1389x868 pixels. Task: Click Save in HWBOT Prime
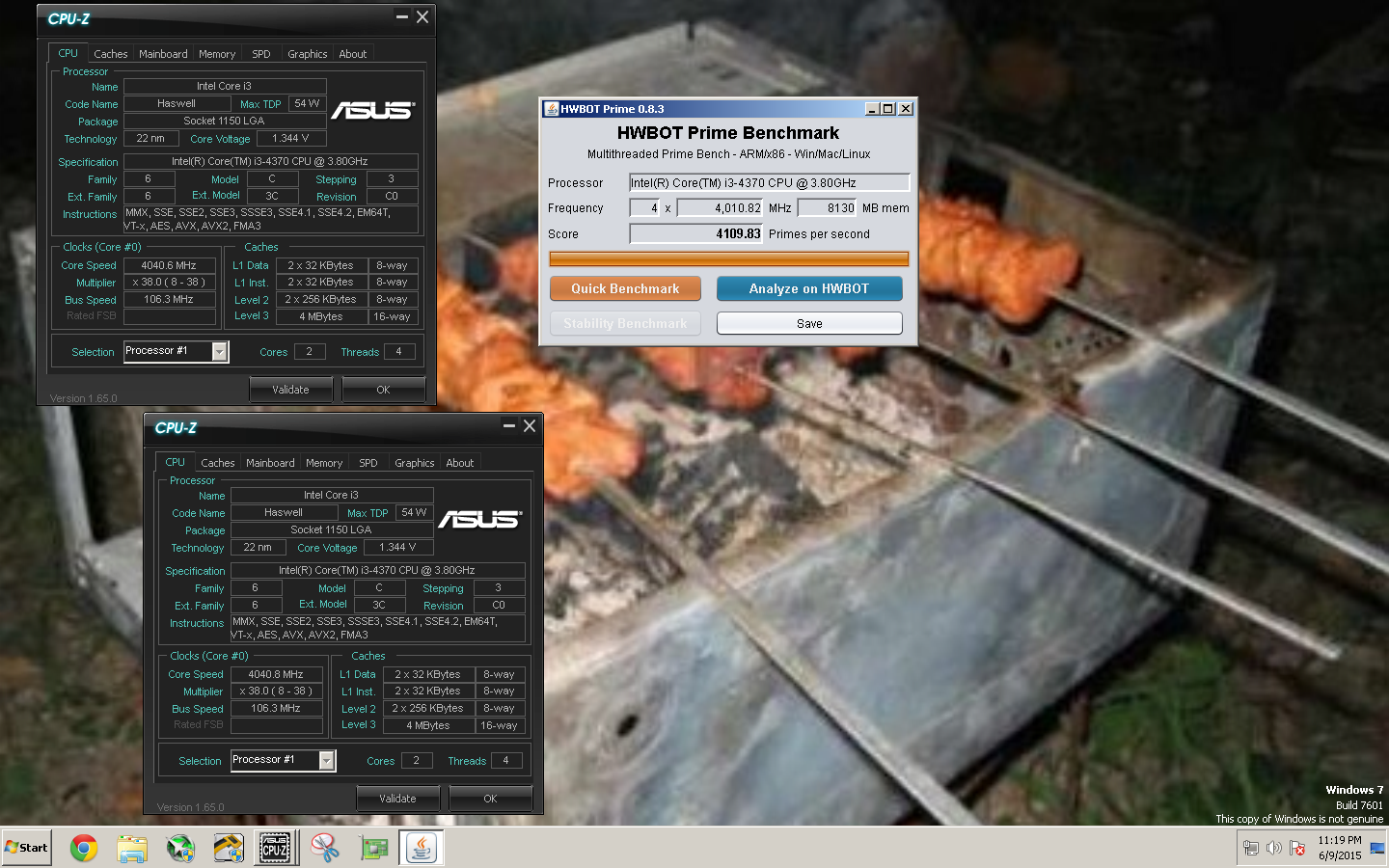pyautogui.click(x=809, y=323)
